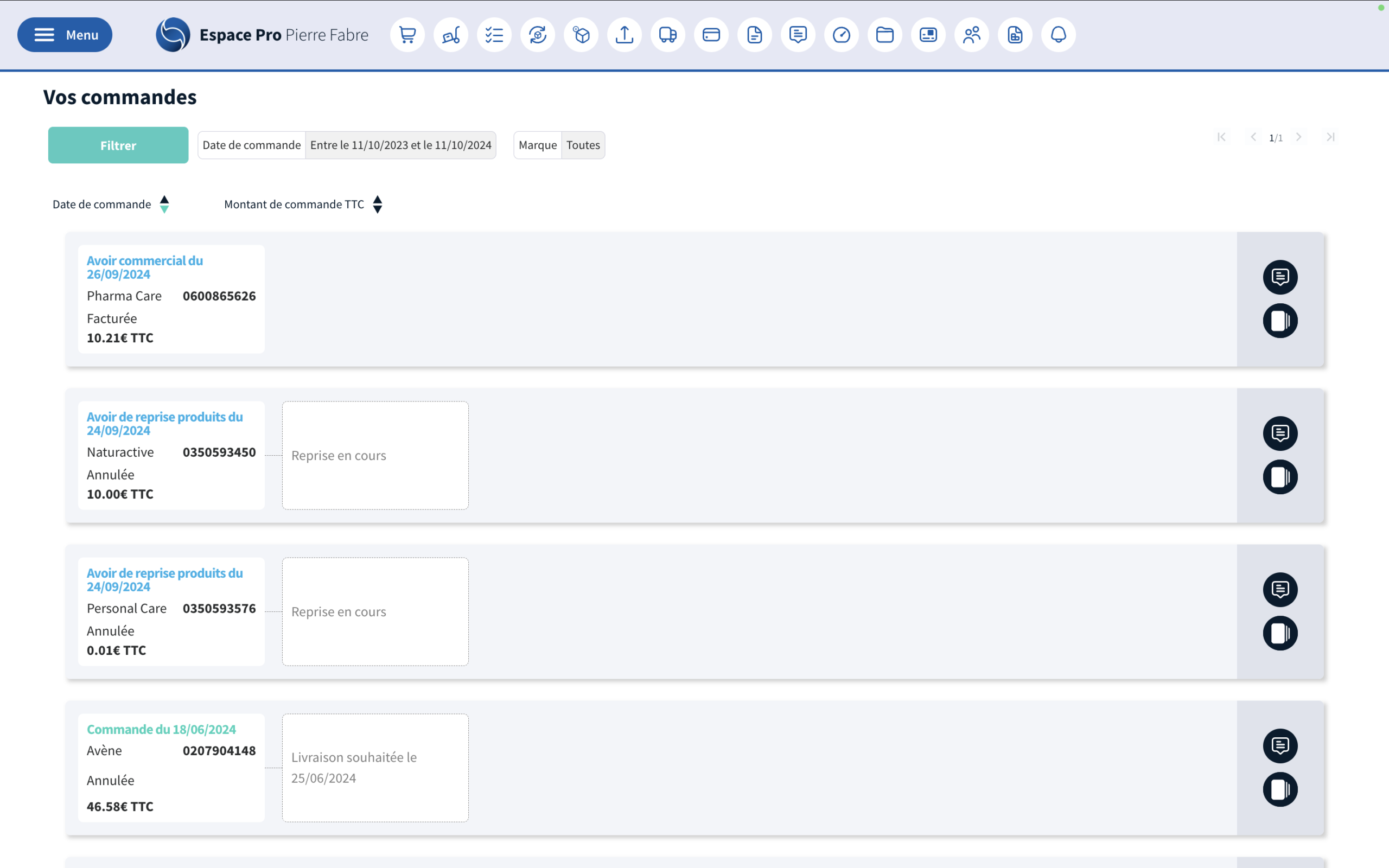Click 'Livraison souhaitée le 25/06/2024' box
1389x868 pixels.
click(x=375, y=768)
